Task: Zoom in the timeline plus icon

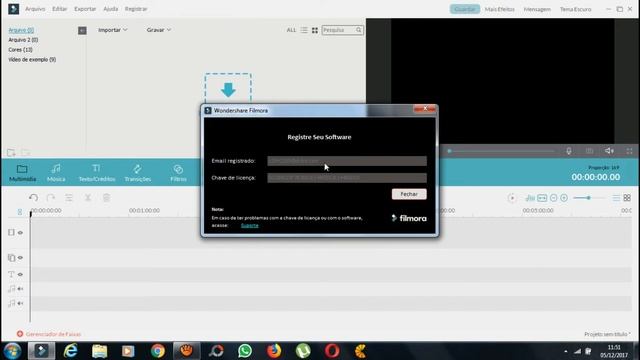Action: click(x=564, y=198)
